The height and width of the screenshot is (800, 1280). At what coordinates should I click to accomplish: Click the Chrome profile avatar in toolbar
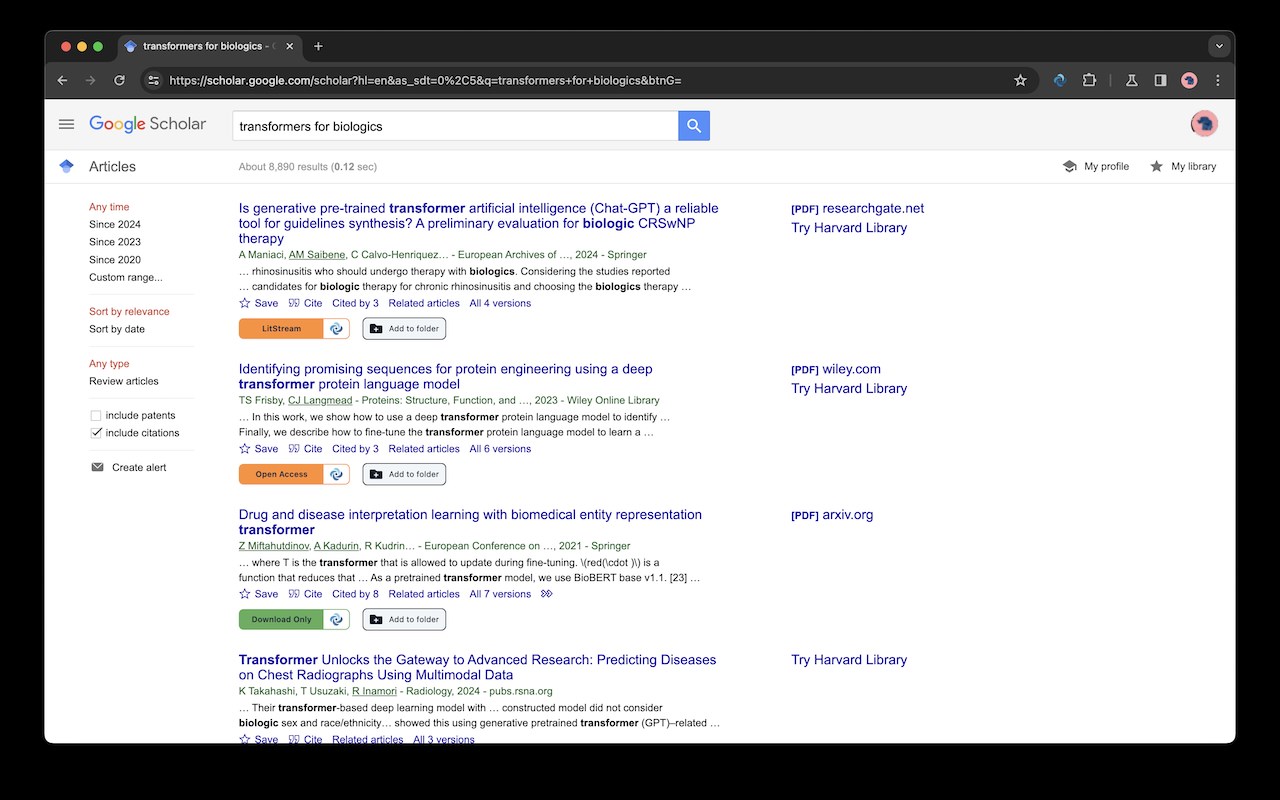pyautogui.click(x=1189, y=80)
